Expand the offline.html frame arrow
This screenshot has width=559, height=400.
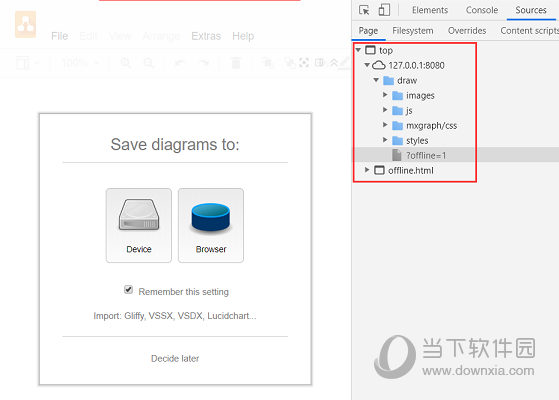pos(367,170)
